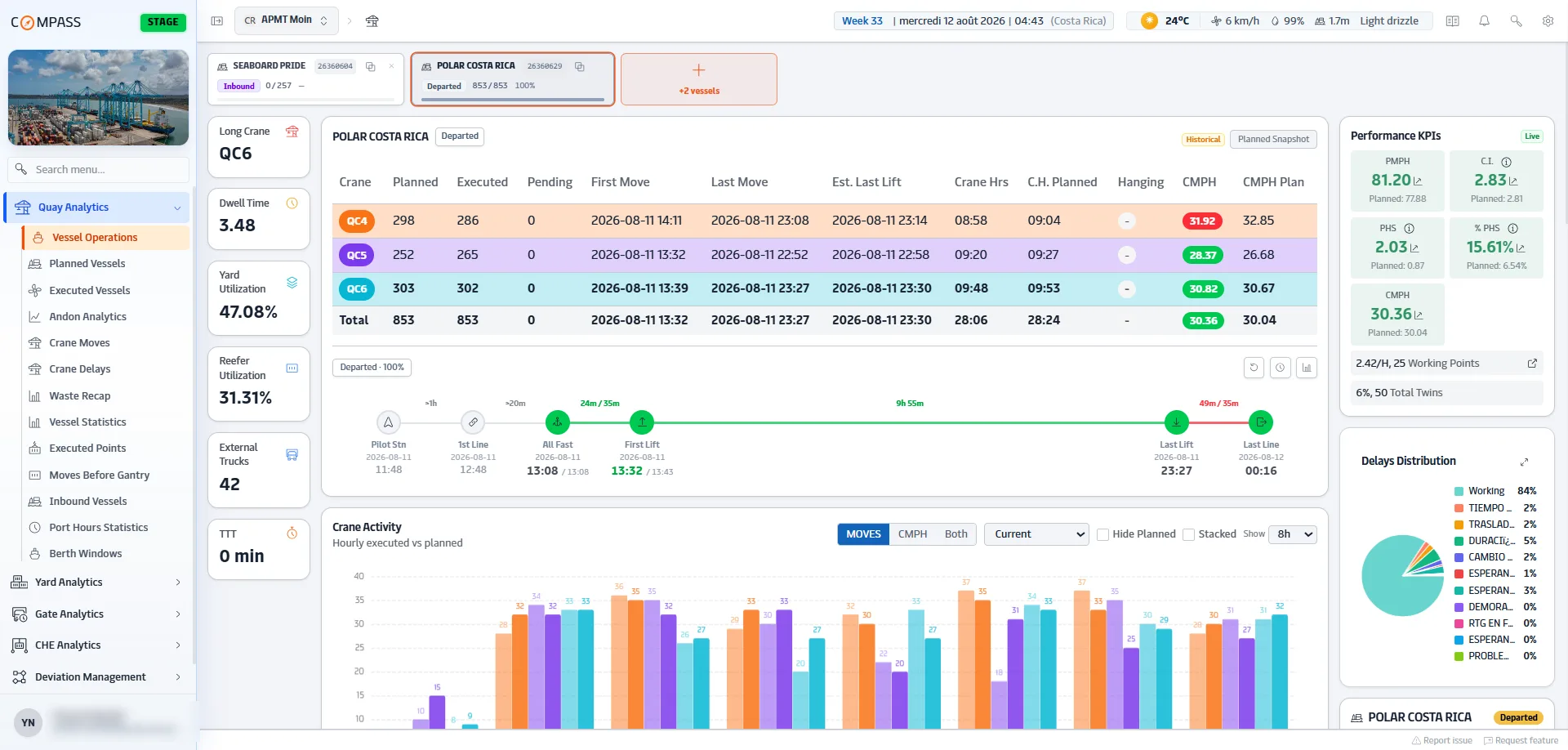The width and height of the screenshot is (1568, 750).
Task: Expand the Delays Distribution chart
Action: (1524, 462)
